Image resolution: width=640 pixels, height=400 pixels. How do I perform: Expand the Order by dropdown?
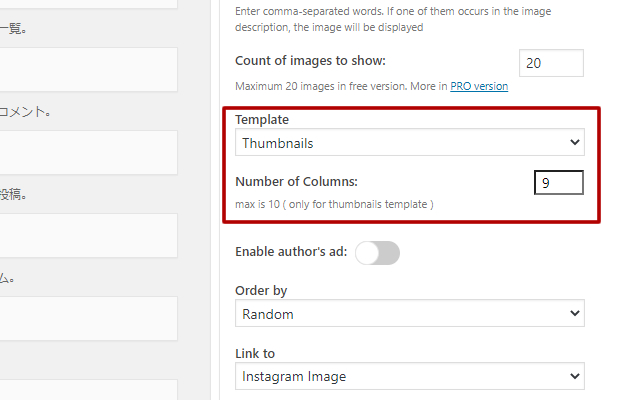(x=411, y=314)
